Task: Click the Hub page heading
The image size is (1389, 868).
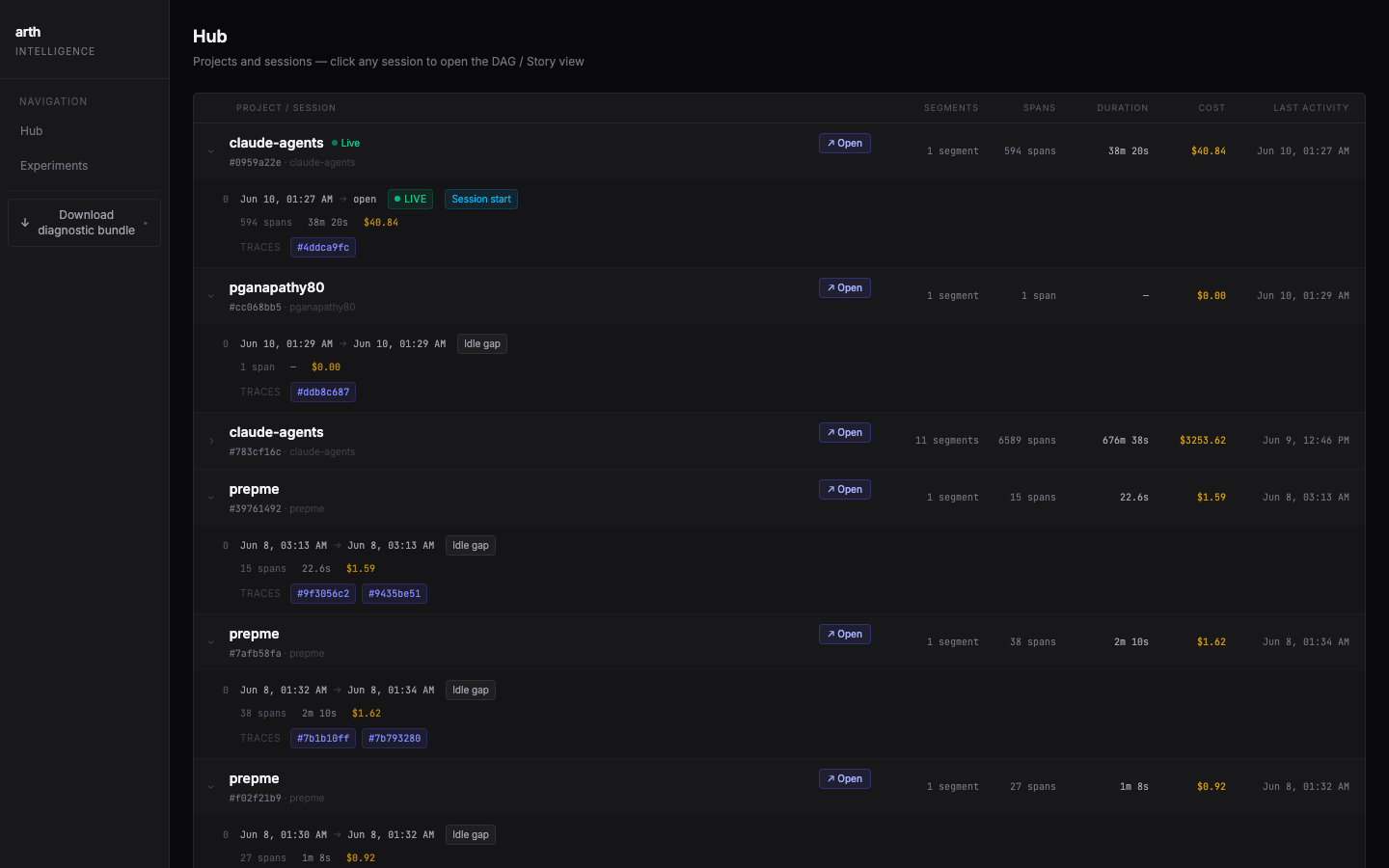Action: pos(210,37)
